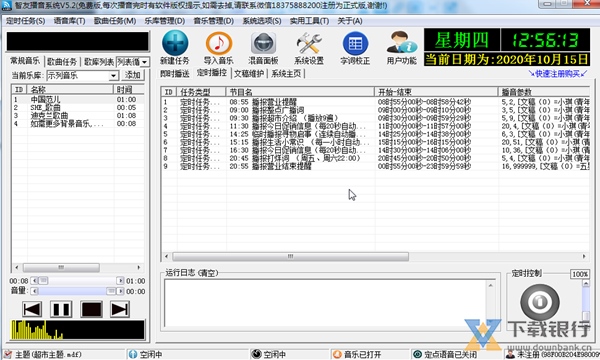
Task: Click the 节目名 column header
Action: tap(300, 92)
